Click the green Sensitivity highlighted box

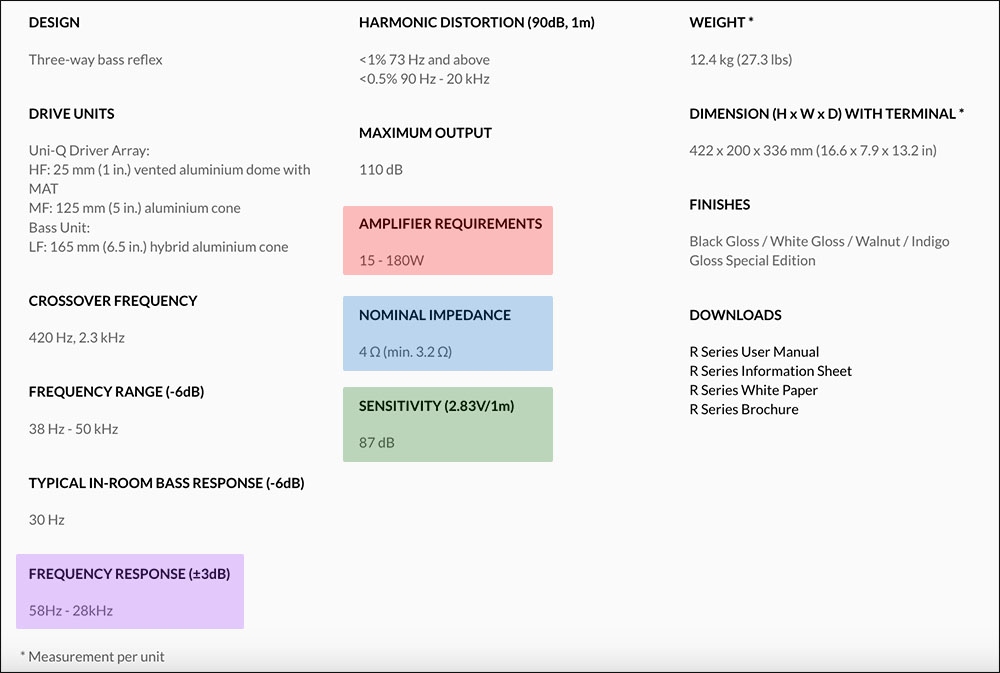pos(447,424)
